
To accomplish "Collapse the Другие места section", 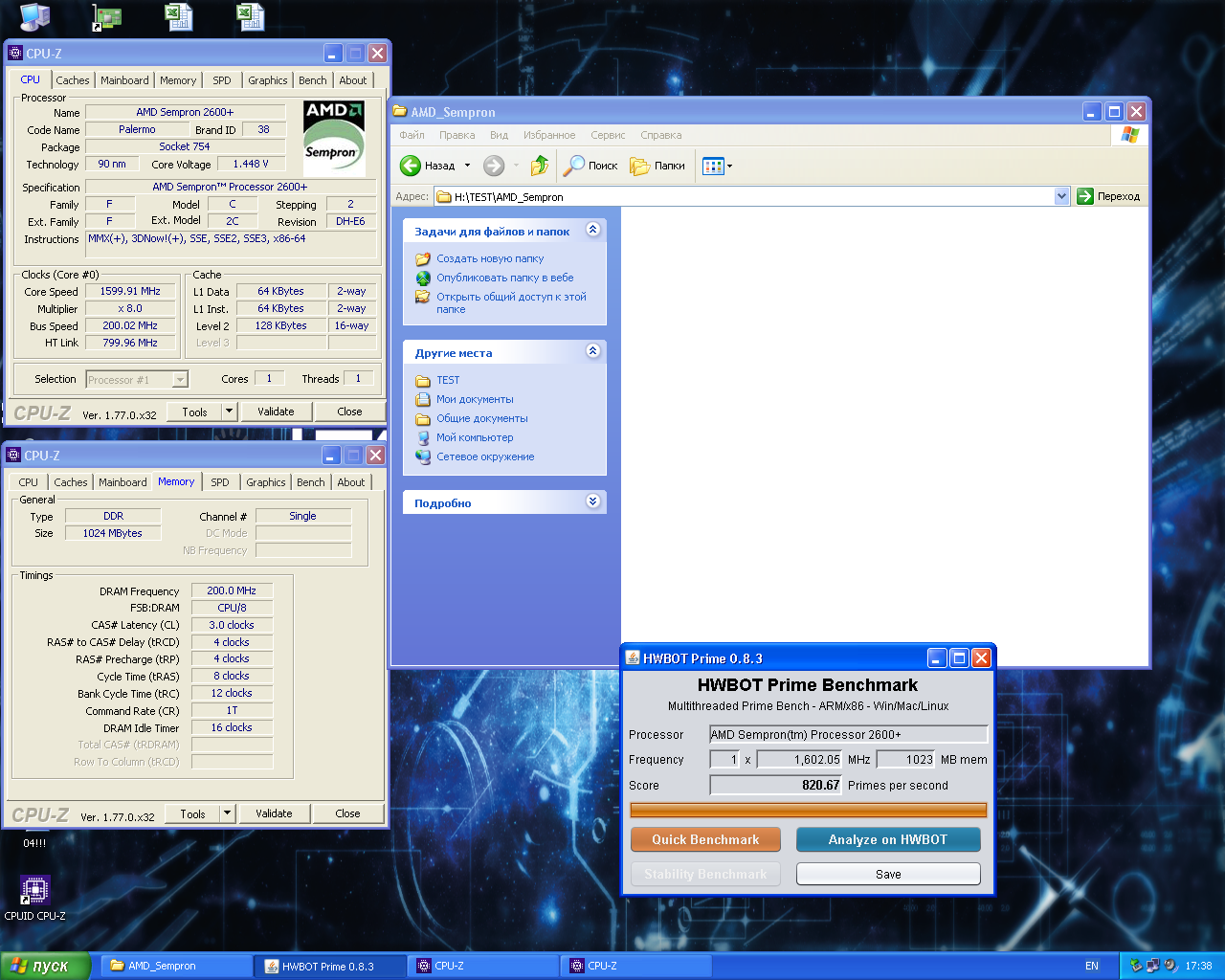I will click(592, 351).
